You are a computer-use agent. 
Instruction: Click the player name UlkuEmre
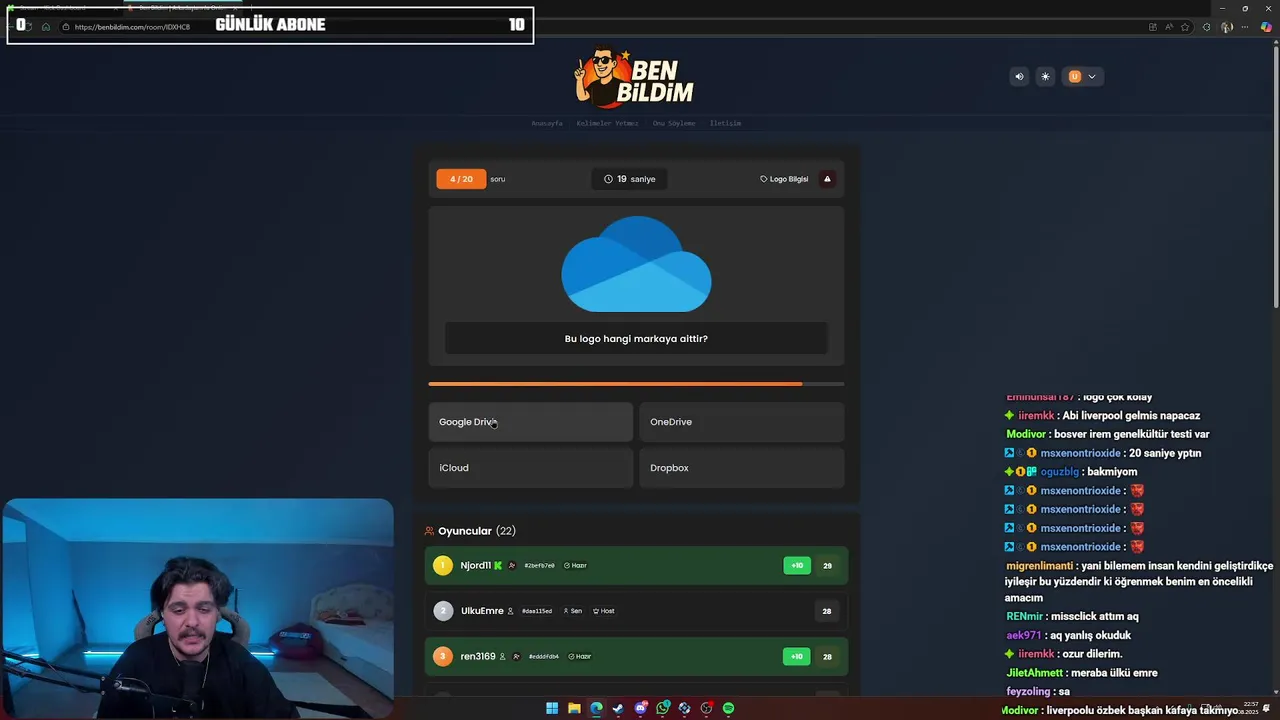(x=482, y=611)
